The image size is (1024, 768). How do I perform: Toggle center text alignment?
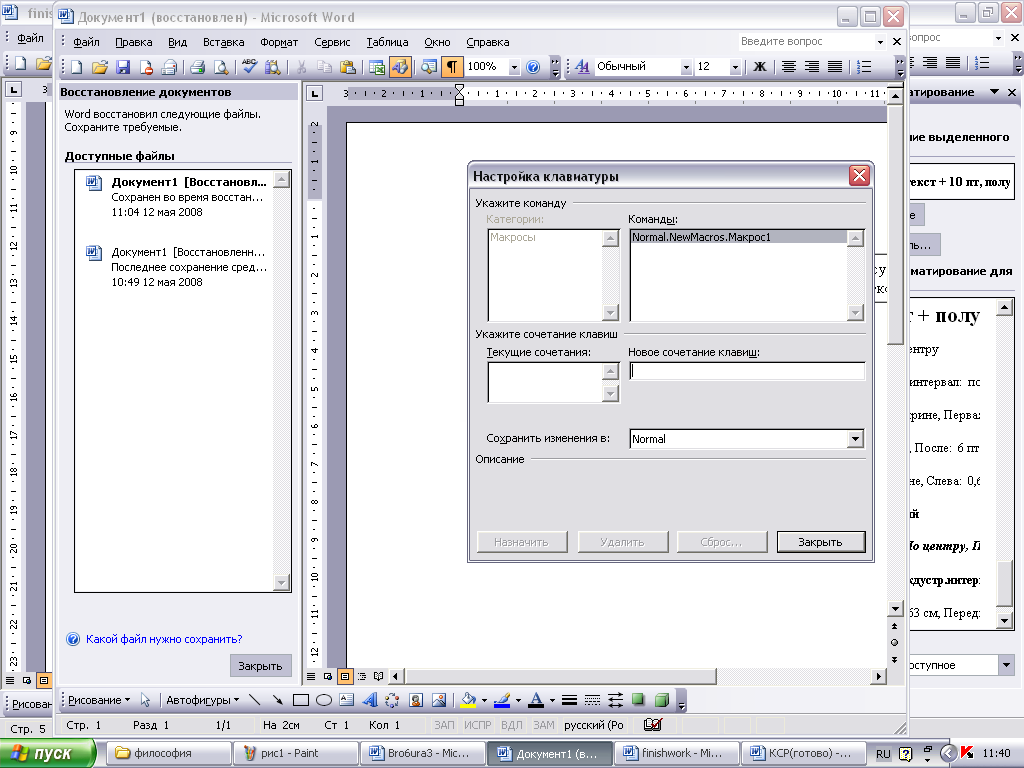(789, 67)
